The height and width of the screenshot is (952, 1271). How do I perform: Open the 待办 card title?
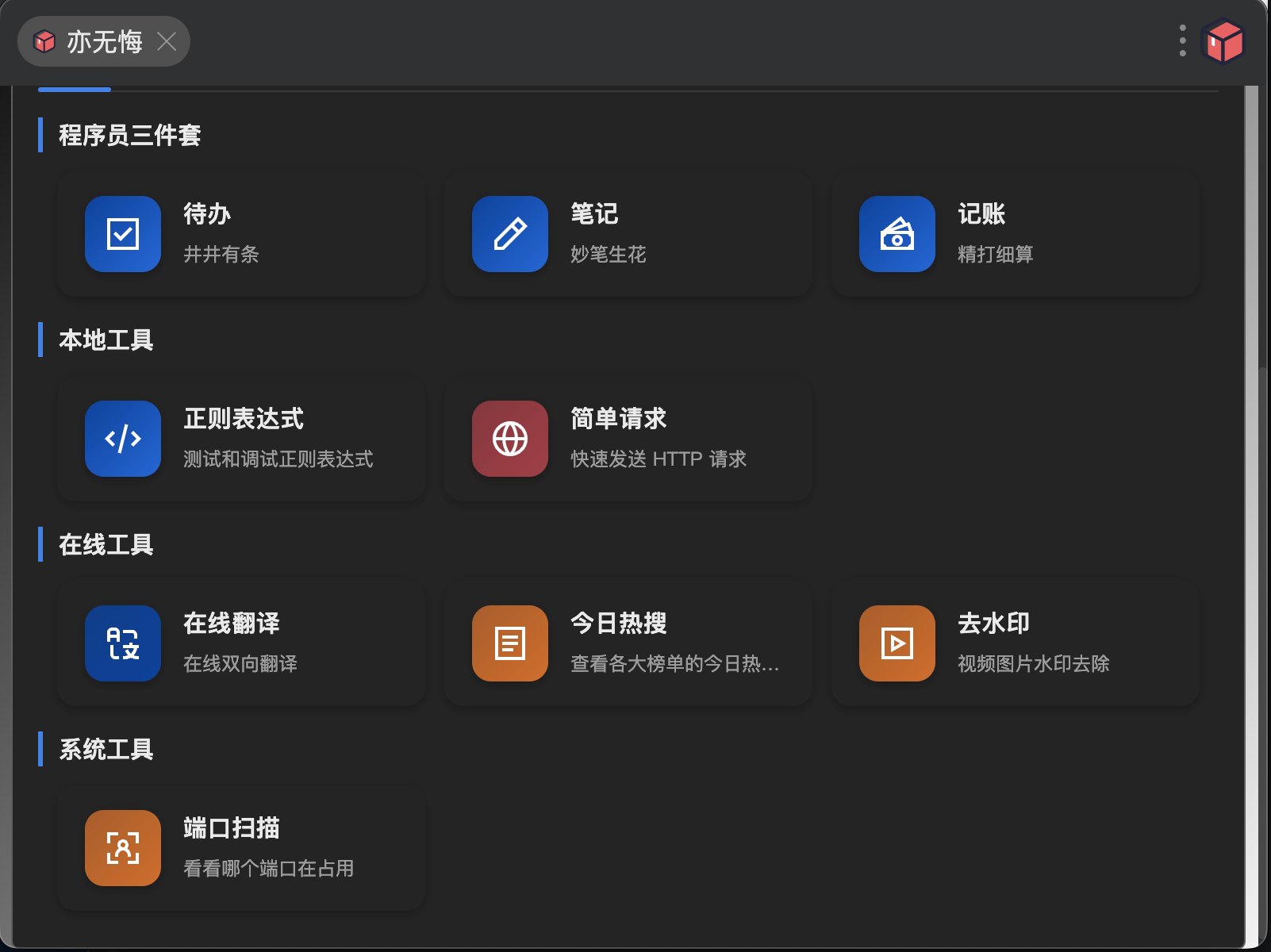click(207, 214)
